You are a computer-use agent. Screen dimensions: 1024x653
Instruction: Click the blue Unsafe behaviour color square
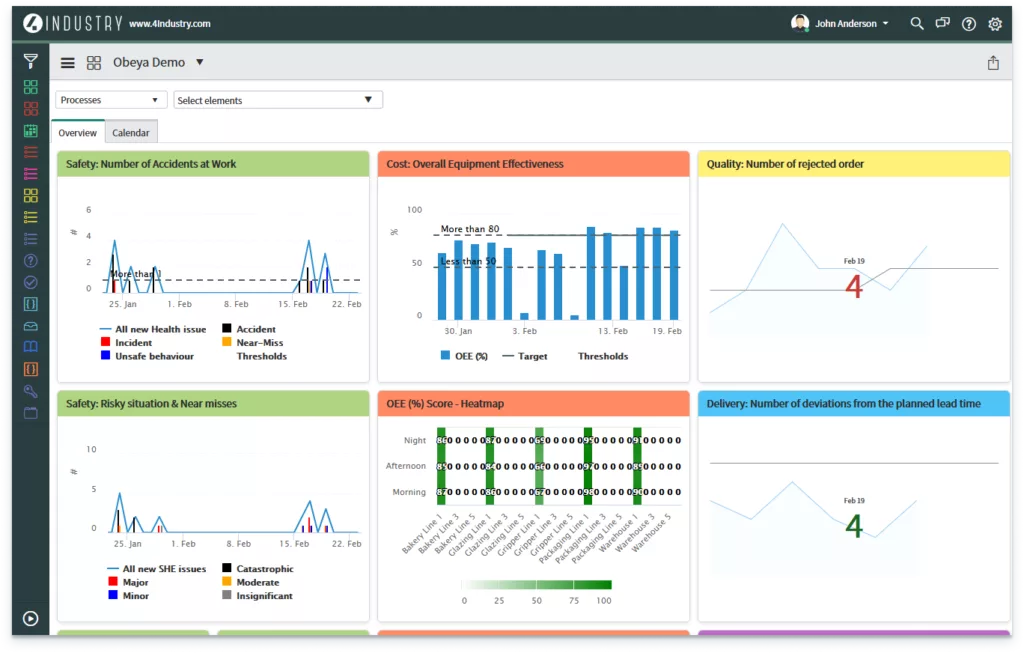coord(105,355)
